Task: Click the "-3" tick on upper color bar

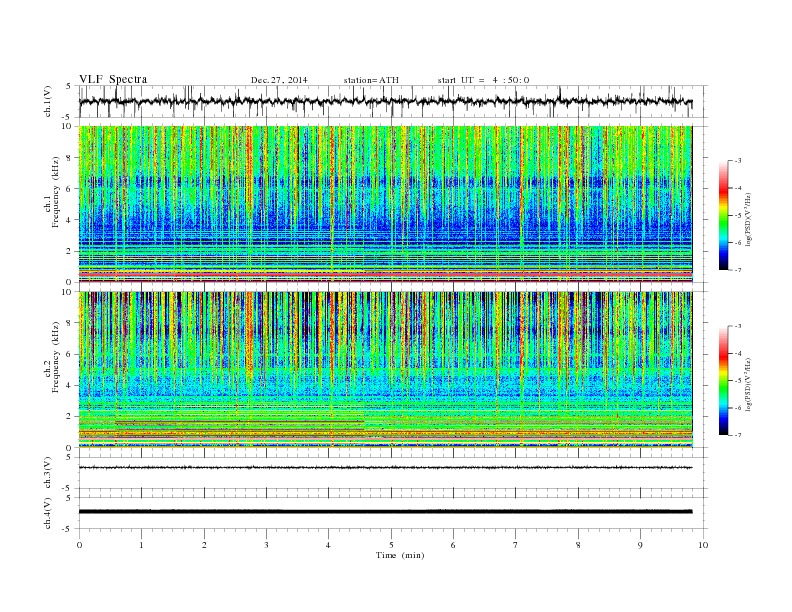Action: click(x=738, y=161)
